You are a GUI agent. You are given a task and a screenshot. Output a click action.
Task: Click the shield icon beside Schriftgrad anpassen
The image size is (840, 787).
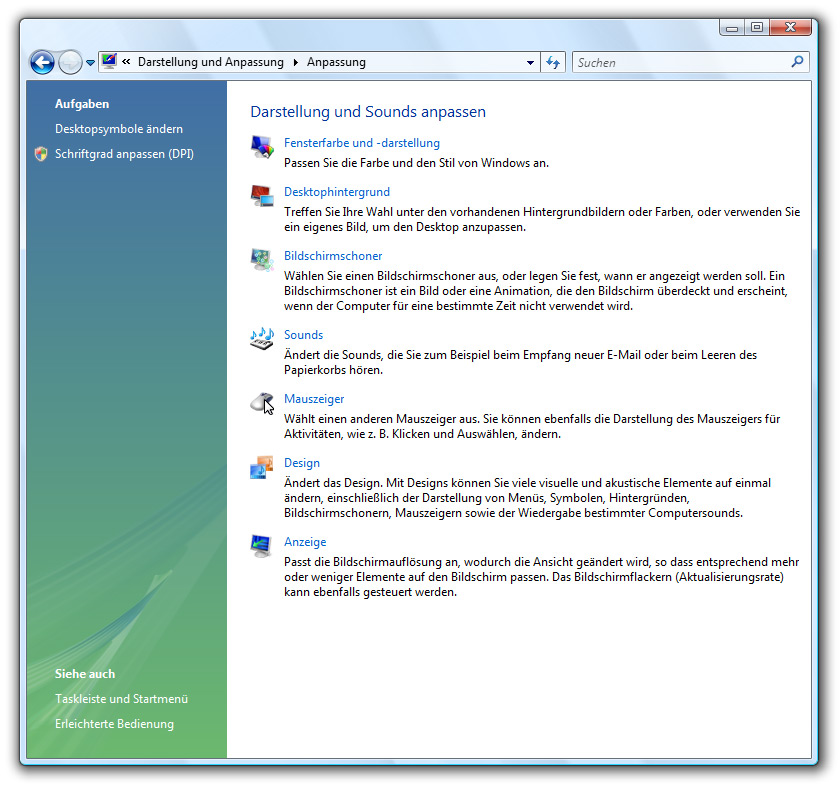[41, 154]
